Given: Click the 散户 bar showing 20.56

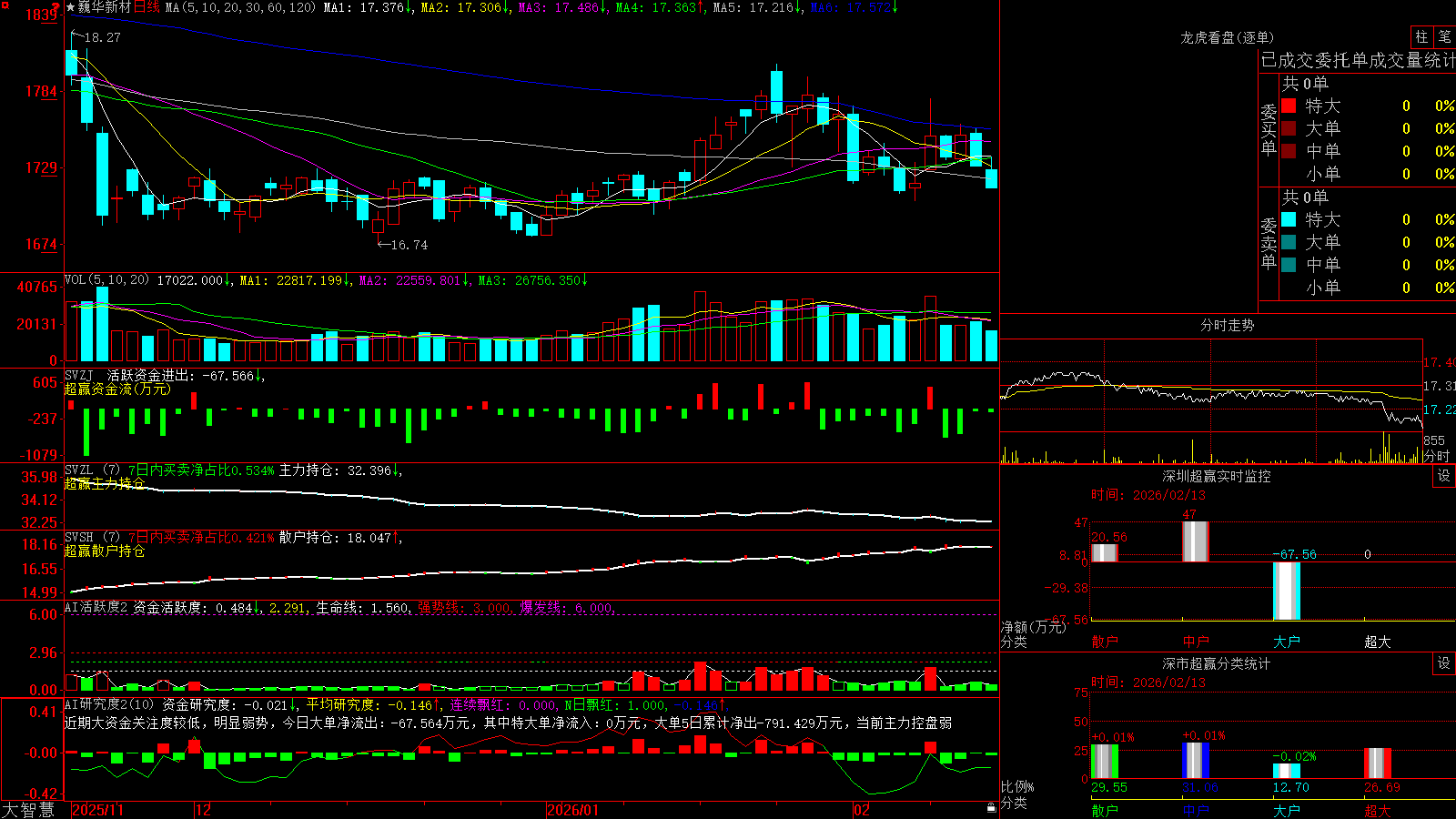Looking at the screenshot, I should (x=1105, y=553).
